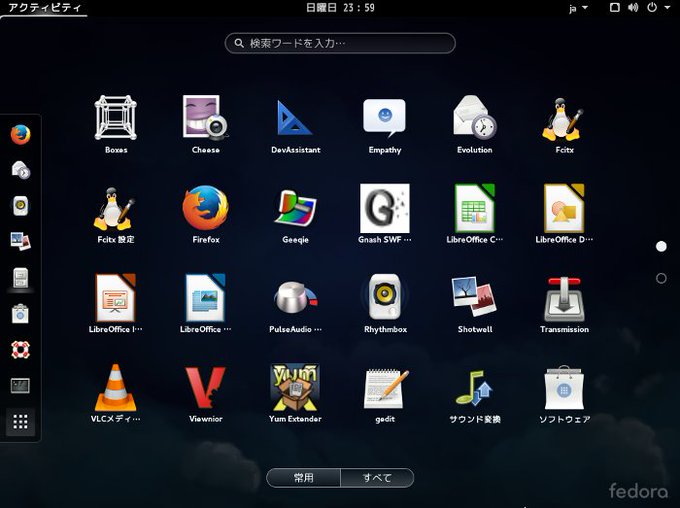Click アクティビティ in the top bar

coord(44,8)
